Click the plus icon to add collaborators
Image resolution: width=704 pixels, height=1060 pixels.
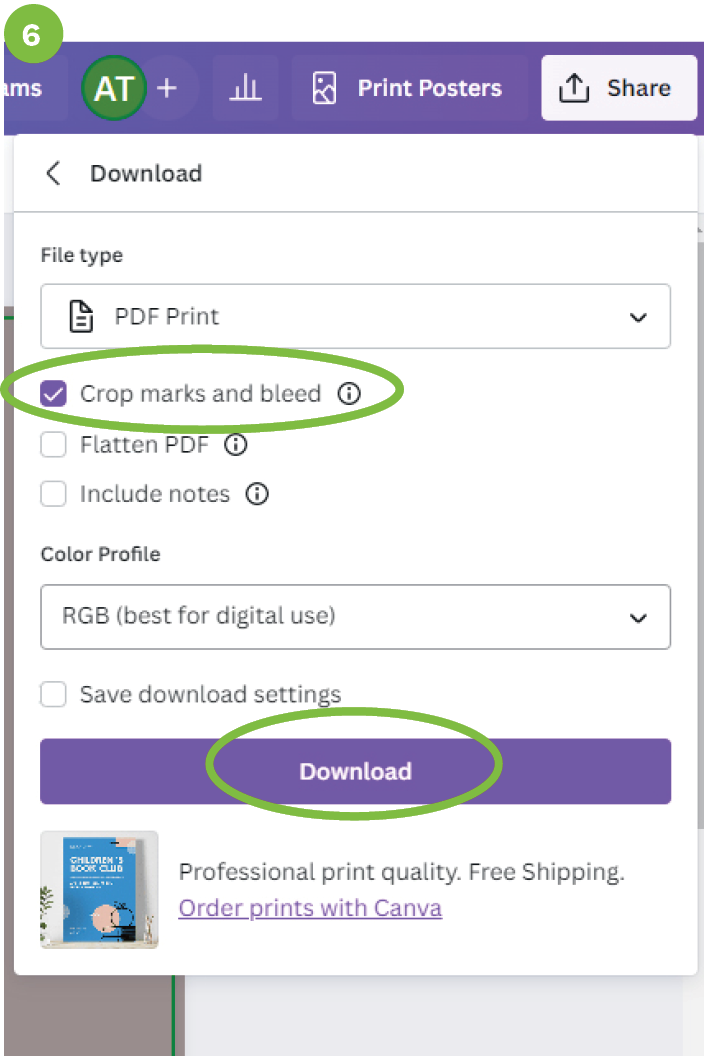[167, 89]
